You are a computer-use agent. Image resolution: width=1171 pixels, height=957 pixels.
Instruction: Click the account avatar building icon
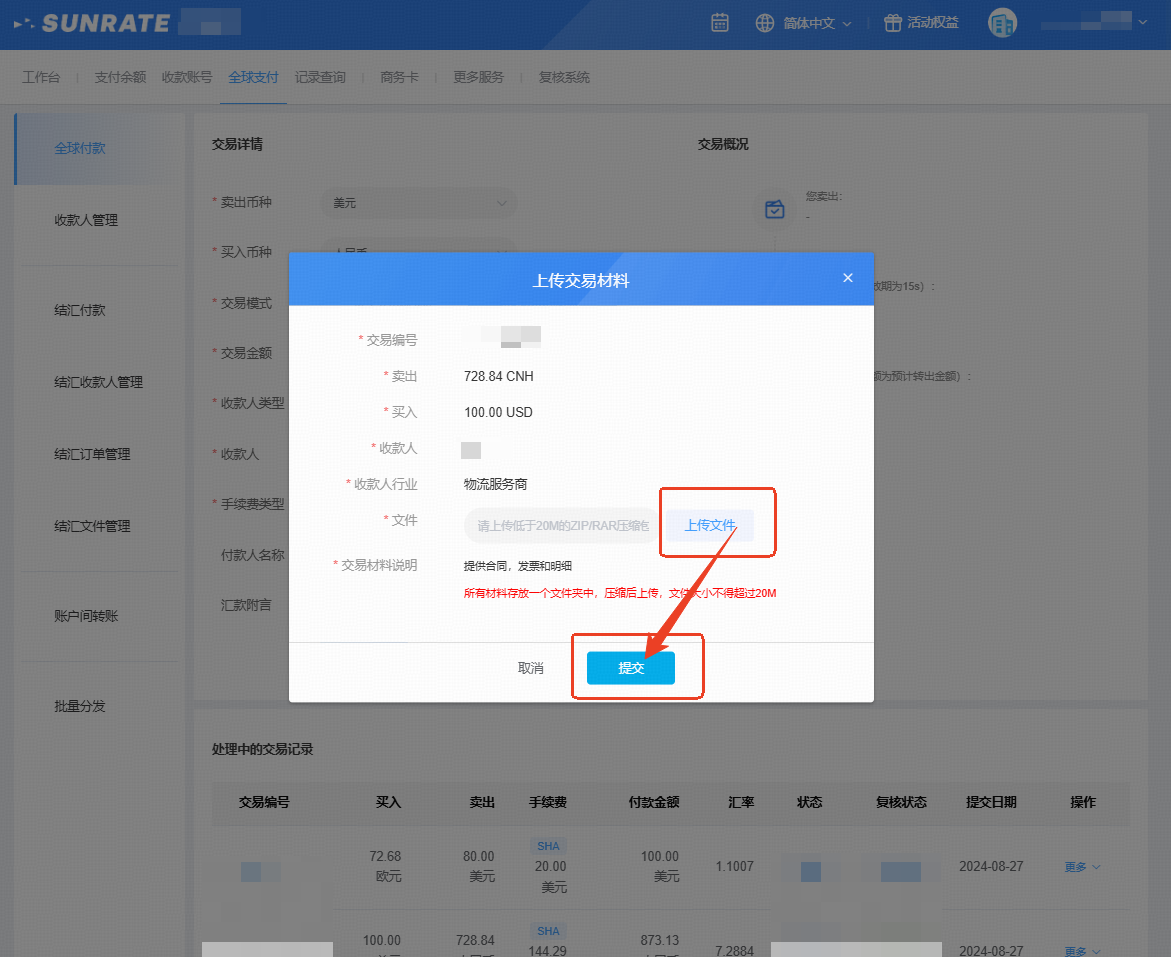pos(1002,23)
